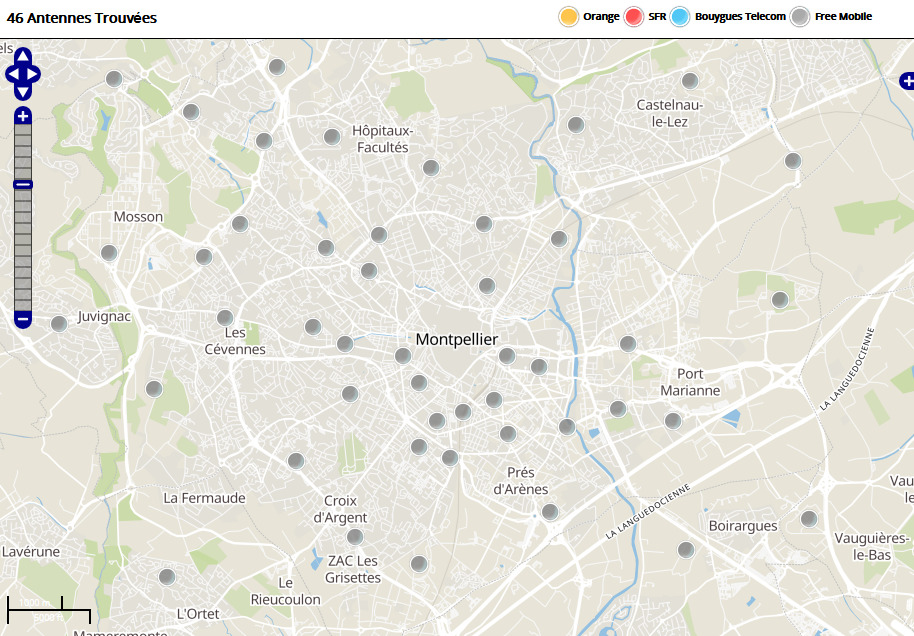914x636 pixels.
Task: Click the Free Mobile legend label
Action: (843, 17)
